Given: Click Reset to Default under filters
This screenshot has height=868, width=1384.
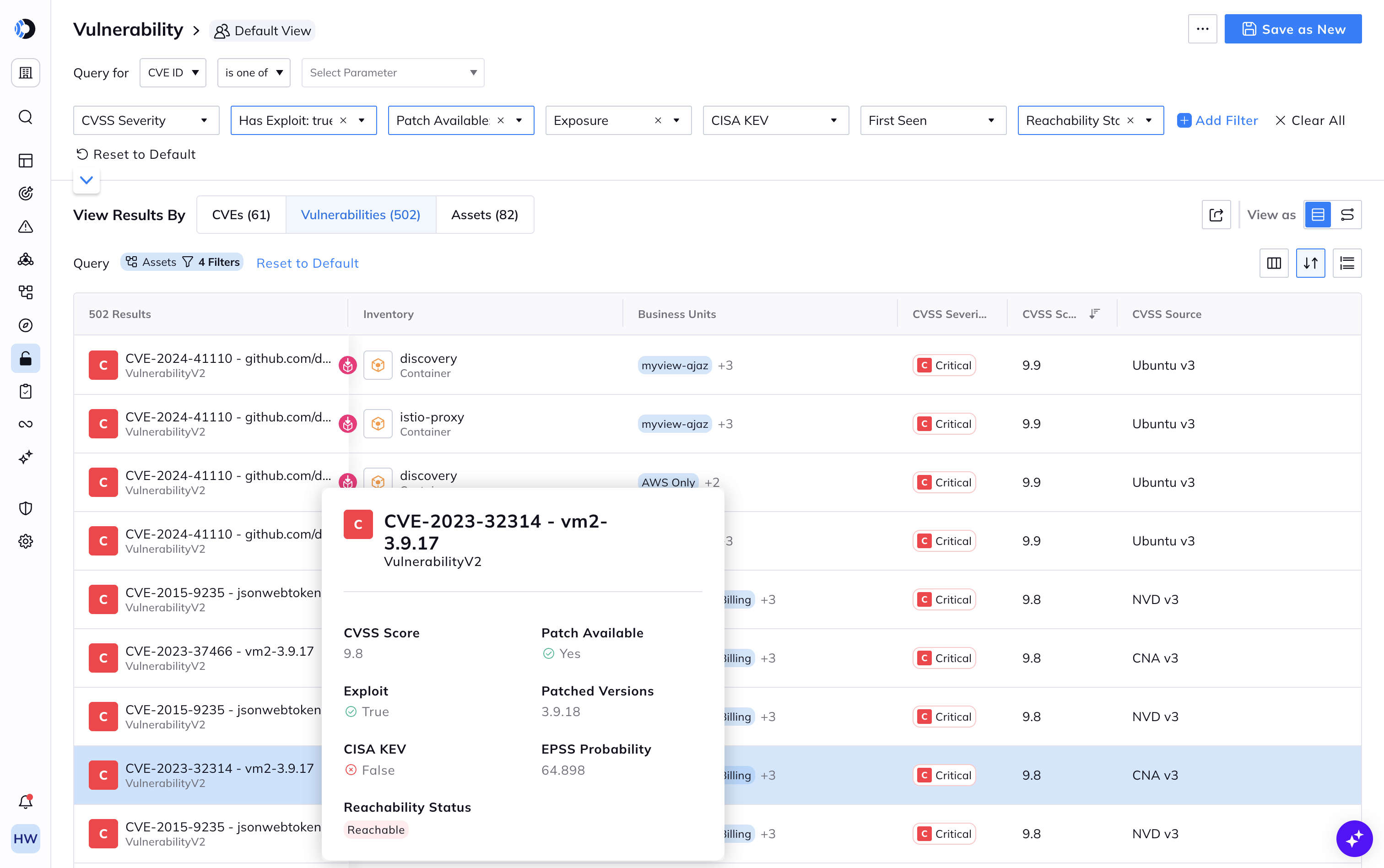Looking at the screenshot, I should point(136,154).
